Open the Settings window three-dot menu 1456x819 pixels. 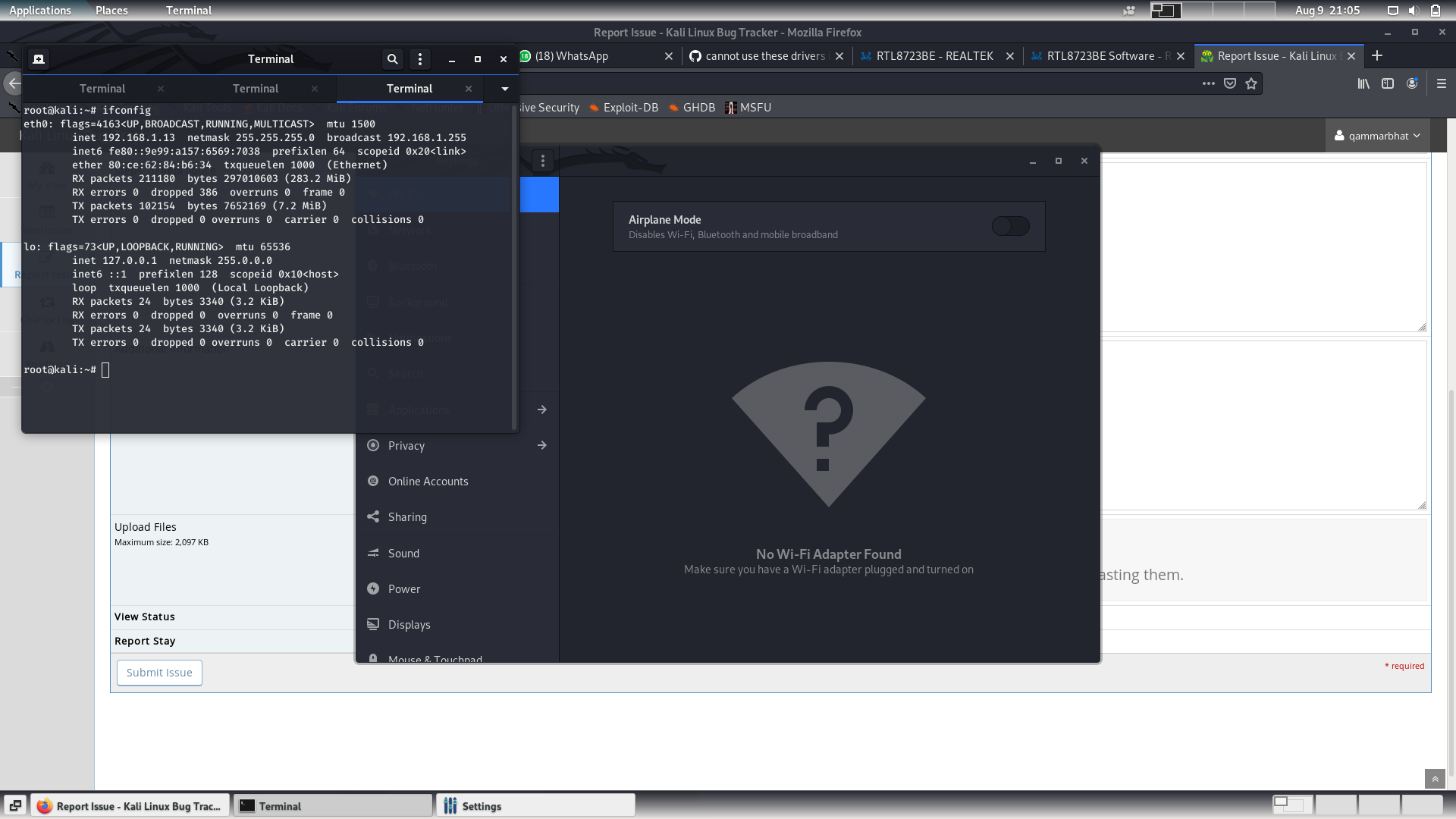click(543, 161)
